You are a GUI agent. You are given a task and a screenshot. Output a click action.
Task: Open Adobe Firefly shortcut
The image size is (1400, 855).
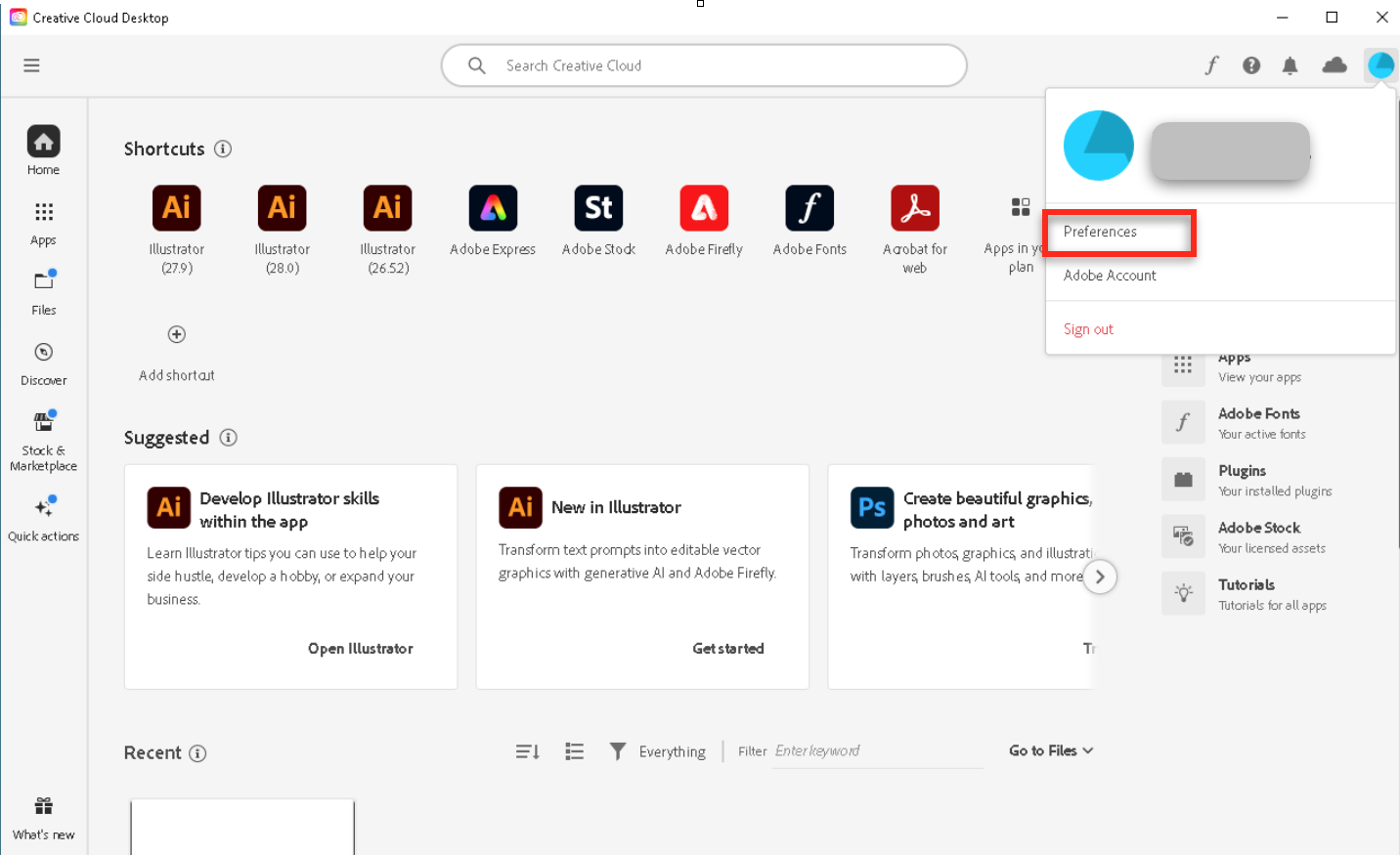[x=704, y=221]
